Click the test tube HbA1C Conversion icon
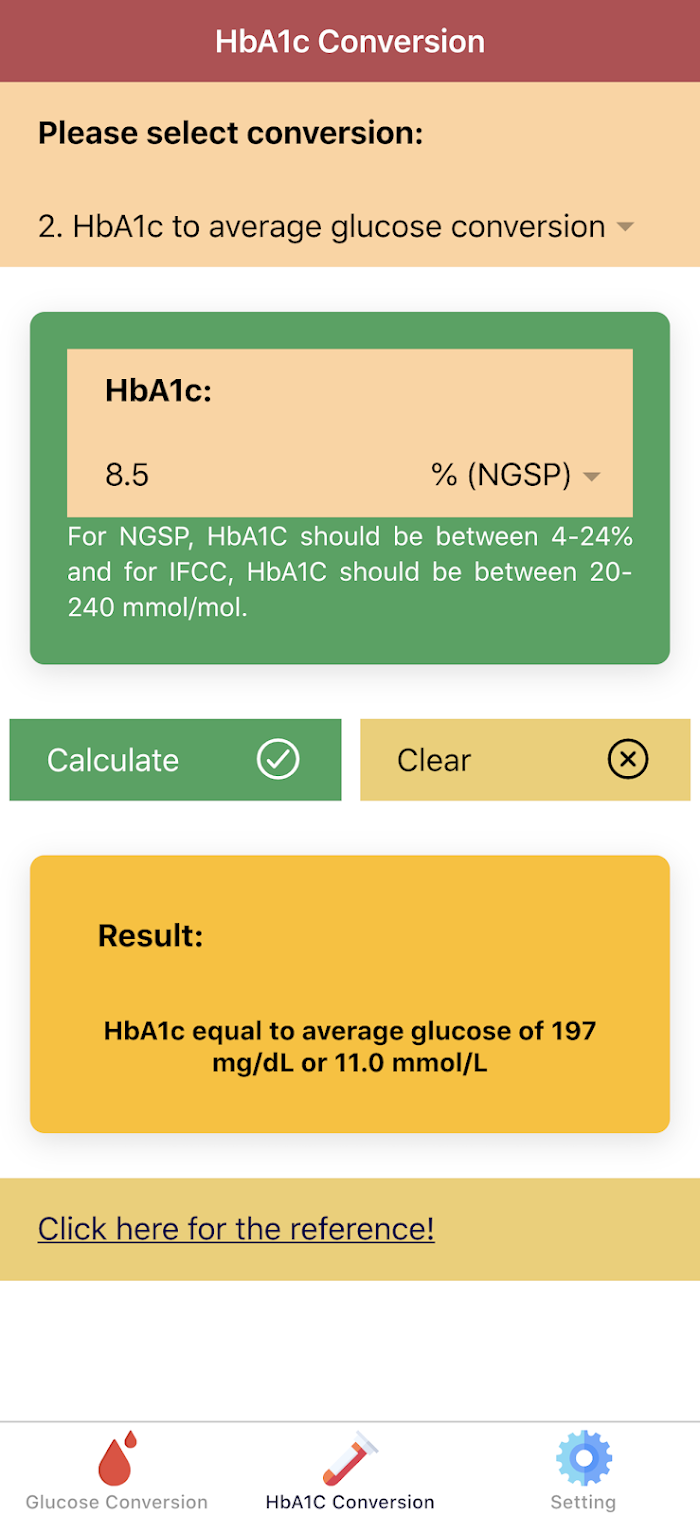700x1516 pixels. (x=350, y=1458)
